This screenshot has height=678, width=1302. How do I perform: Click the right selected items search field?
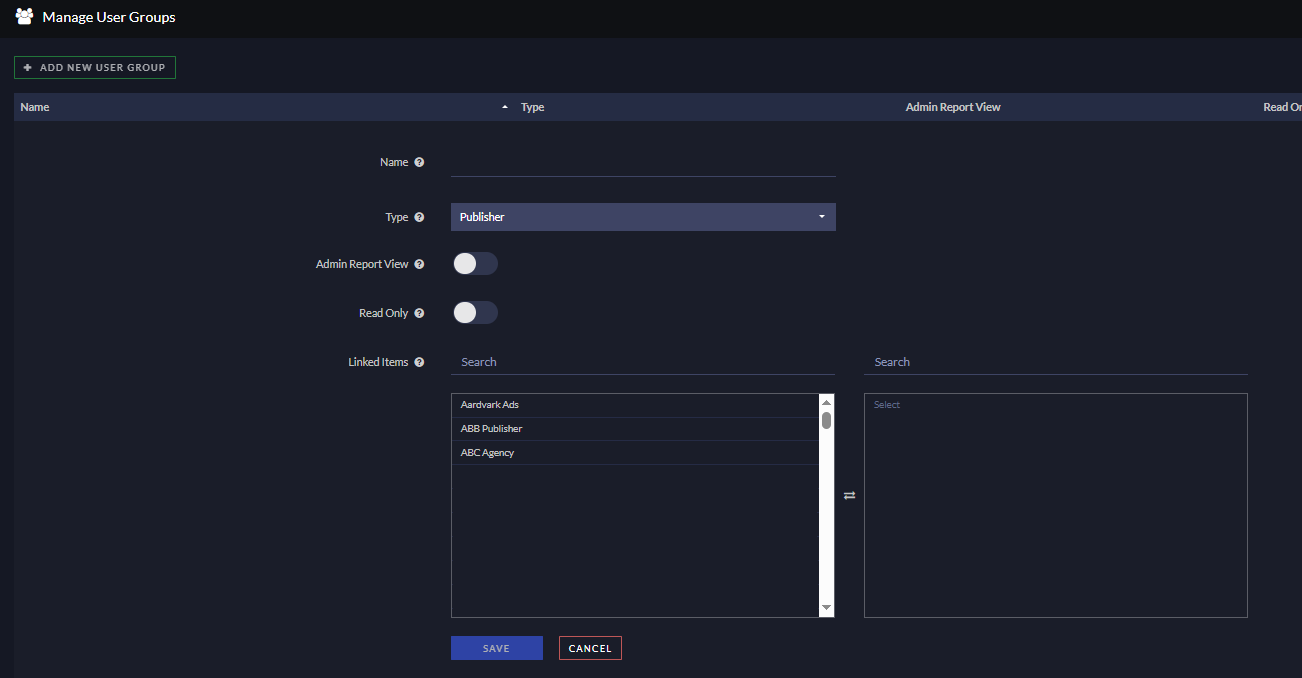pyautogui.click(x=1056, y=362)
